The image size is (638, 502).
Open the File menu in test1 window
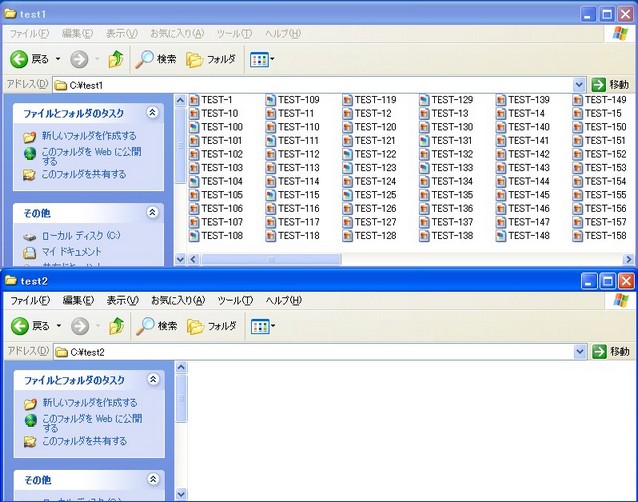point(29,33)
